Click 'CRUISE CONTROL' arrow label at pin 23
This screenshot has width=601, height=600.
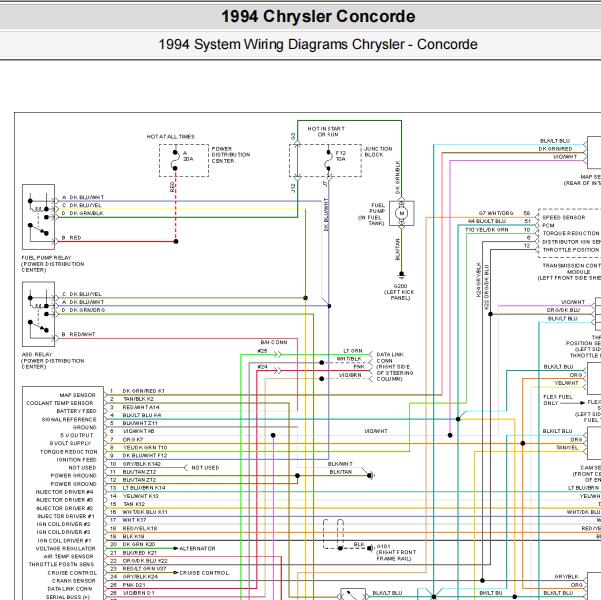204,573
